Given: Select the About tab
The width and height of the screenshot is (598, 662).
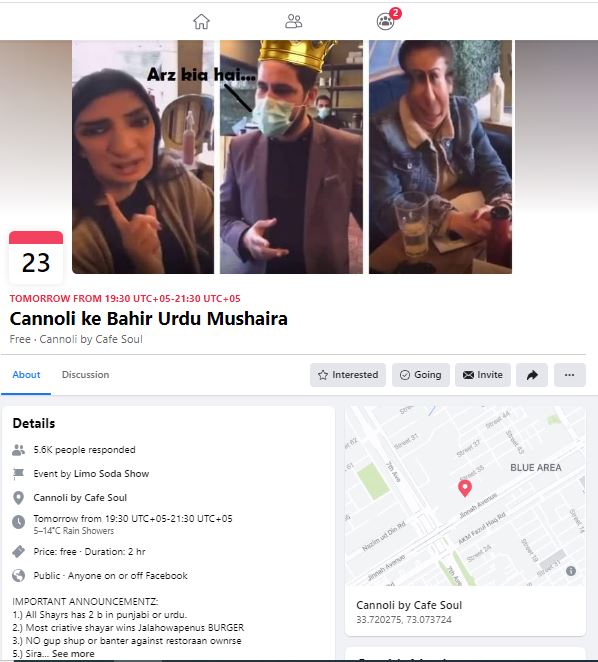Looking at the screenshot, I should click(26, 374).
